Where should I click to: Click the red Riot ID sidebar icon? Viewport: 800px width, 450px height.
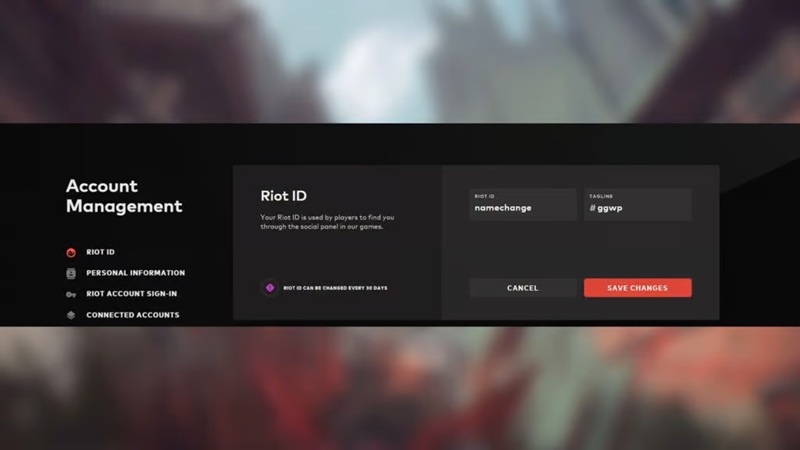(x=71, y=252)
